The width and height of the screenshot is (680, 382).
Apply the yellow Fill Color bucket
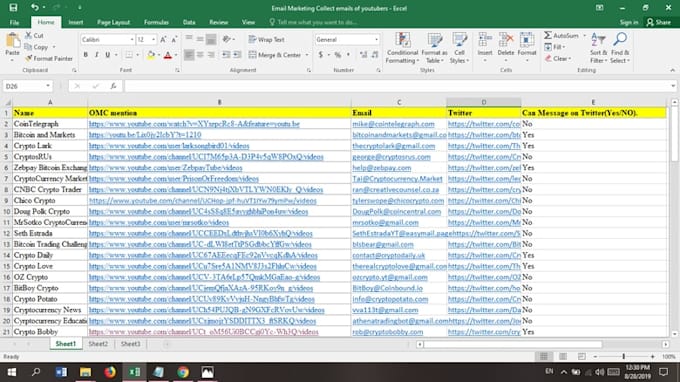[x=151, y=55]
